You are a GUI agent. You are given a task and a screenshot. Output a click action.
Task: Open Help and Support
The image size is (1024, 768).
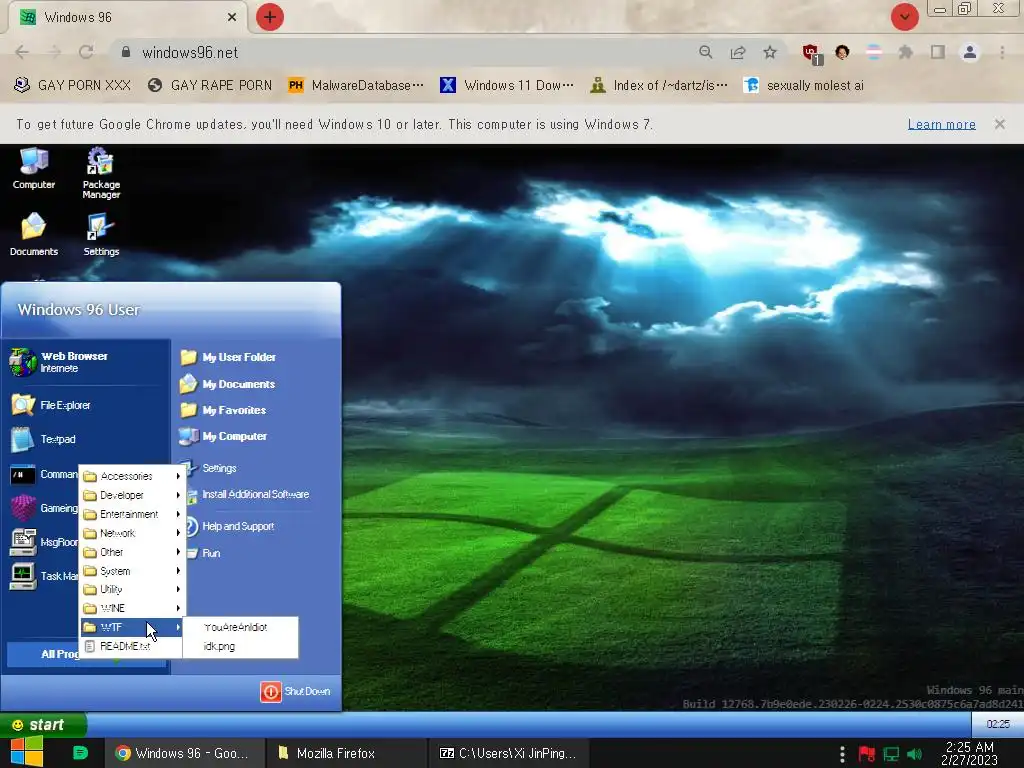pos(230,526)
